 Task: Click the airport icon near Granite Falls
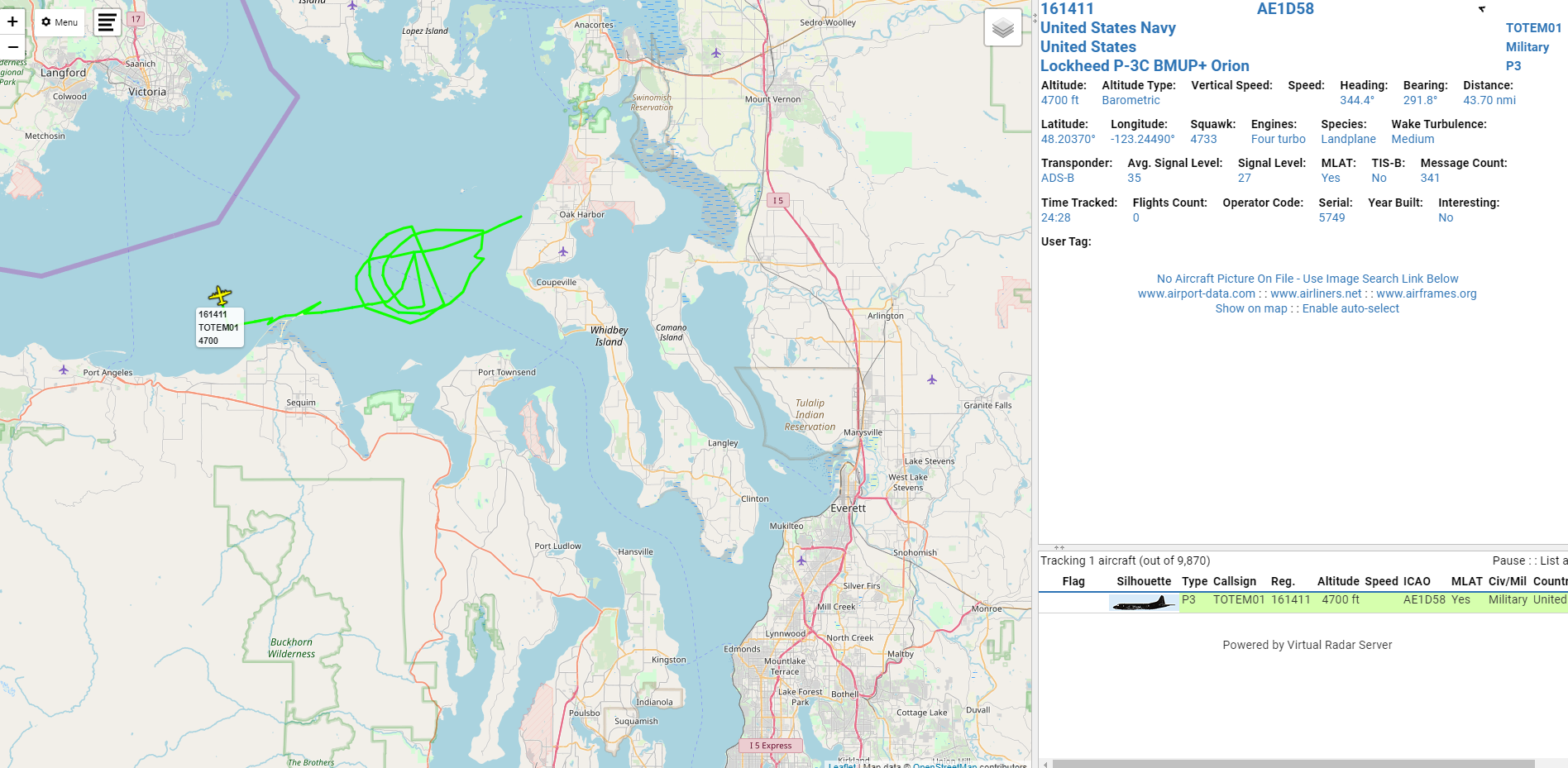[x=932, y=379]
